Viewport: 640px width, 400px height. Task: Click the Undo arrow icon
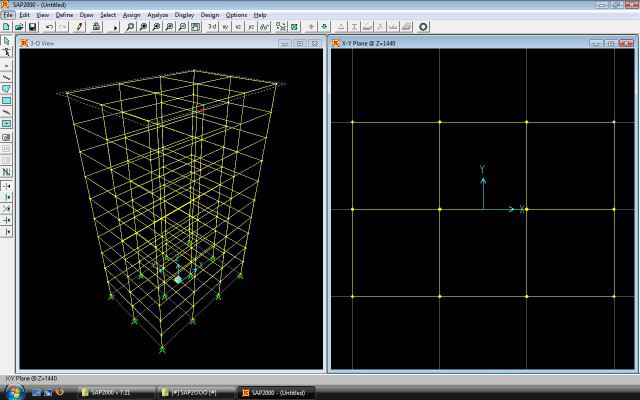[x=49, y=27]
